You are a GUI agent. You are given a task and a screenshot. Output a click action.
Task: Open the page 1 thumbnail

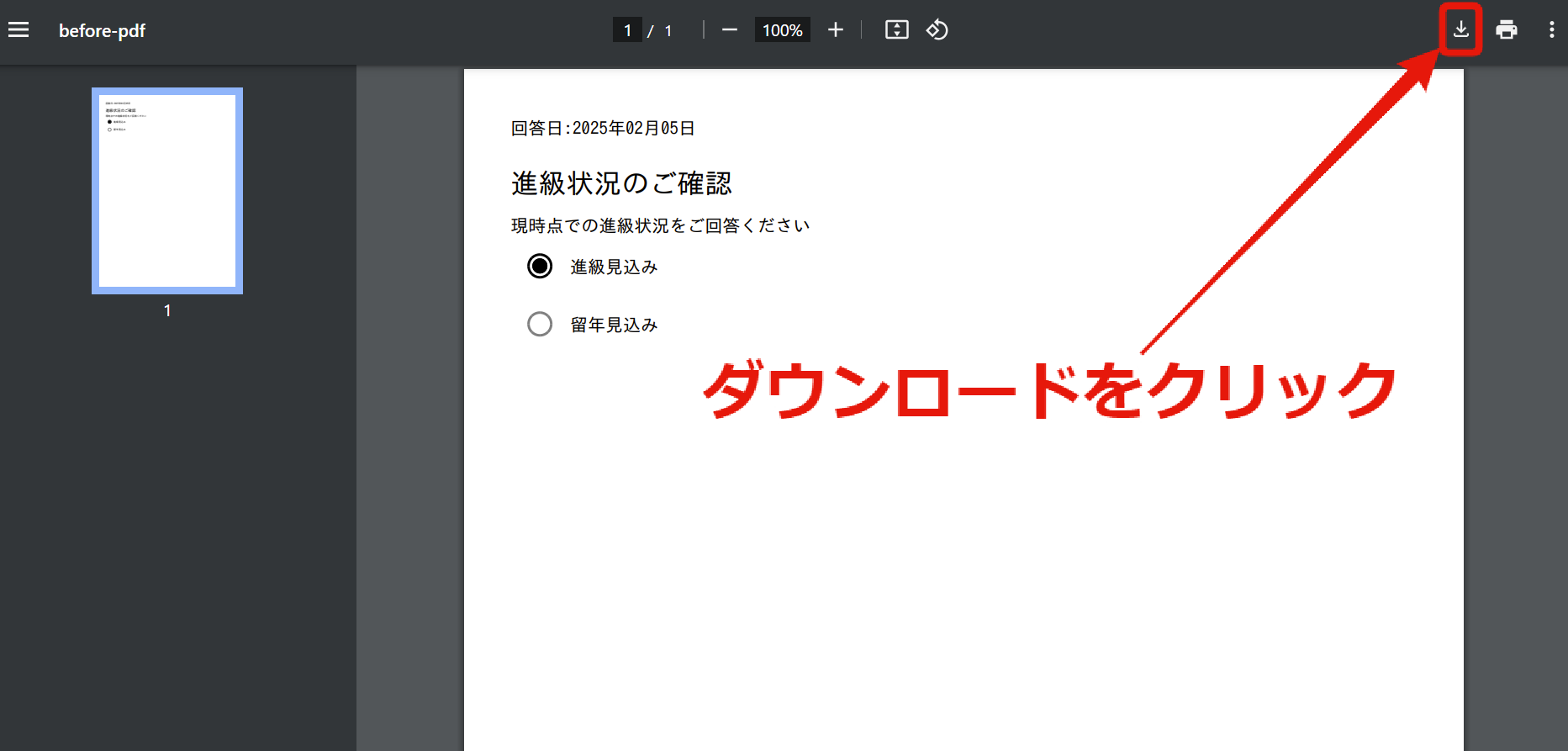coord(167,191)
